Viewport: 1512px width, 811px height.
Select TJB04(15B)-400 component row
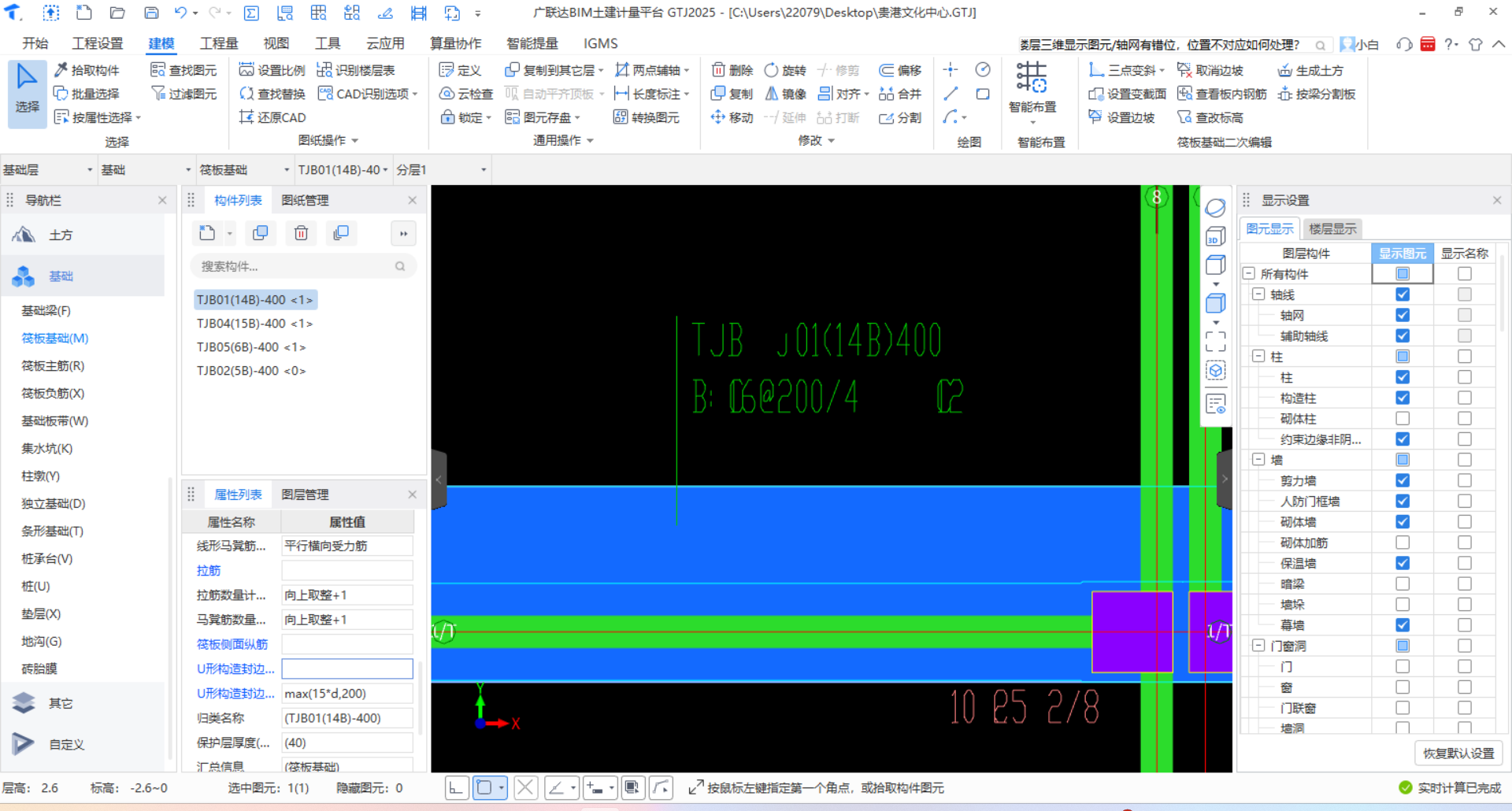click(254, 324)
